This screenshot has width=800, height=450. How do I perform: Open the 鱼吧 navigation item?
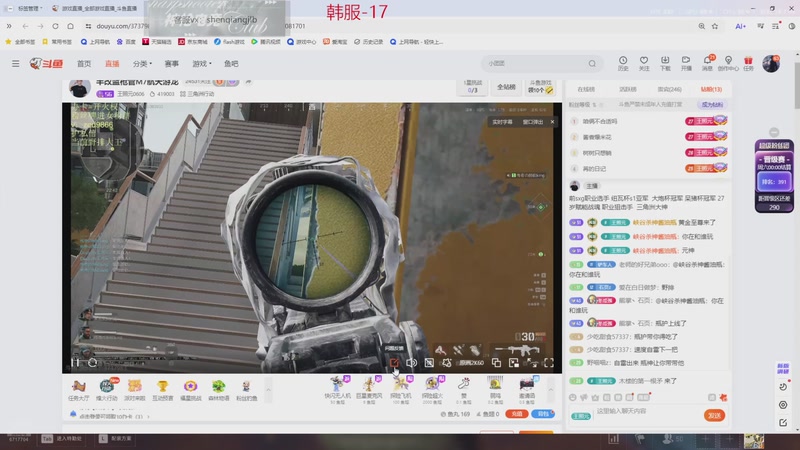click(x=231, y=64)
